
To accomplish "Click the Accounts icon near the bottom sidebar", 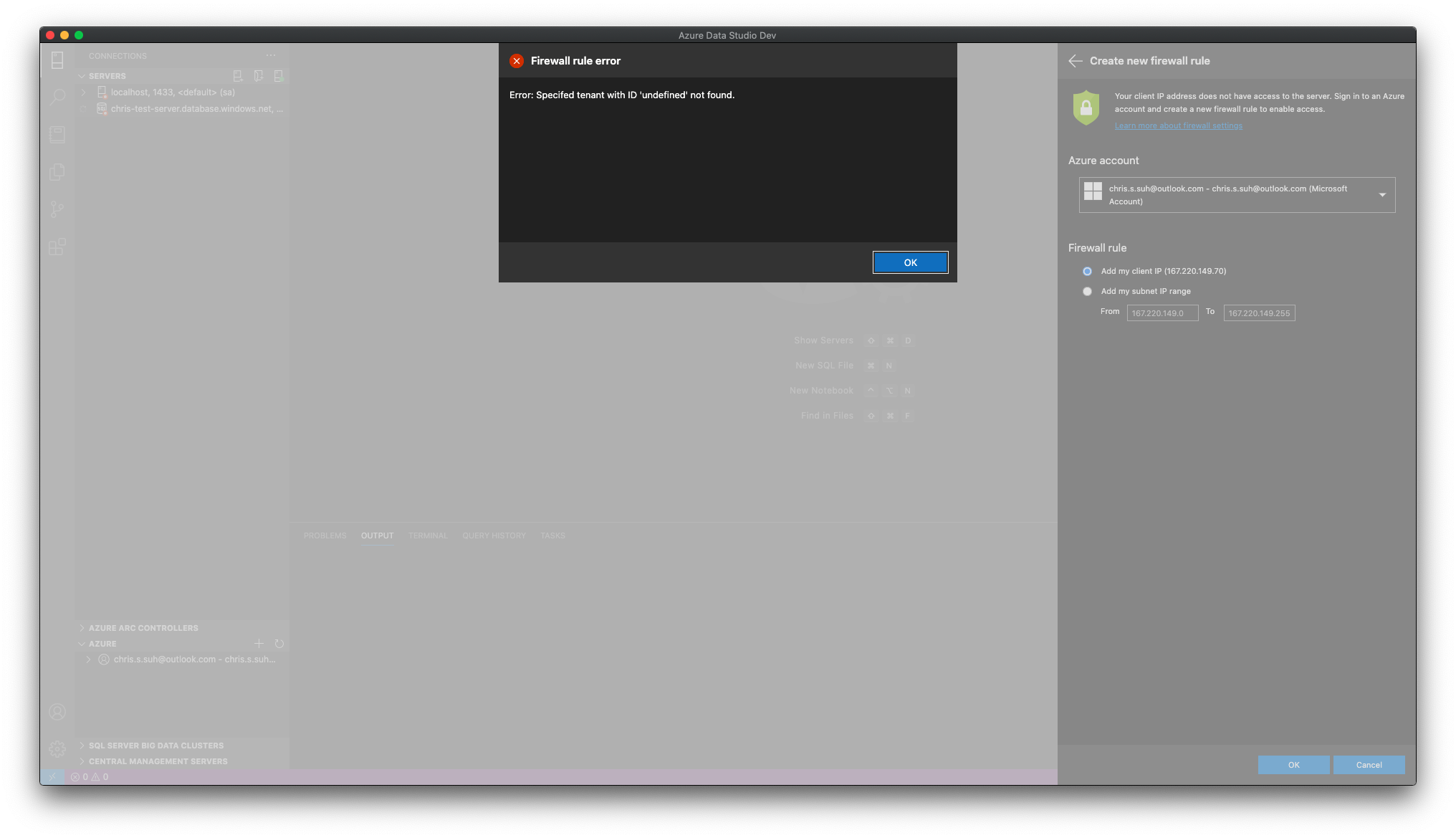I will point(57,712).
